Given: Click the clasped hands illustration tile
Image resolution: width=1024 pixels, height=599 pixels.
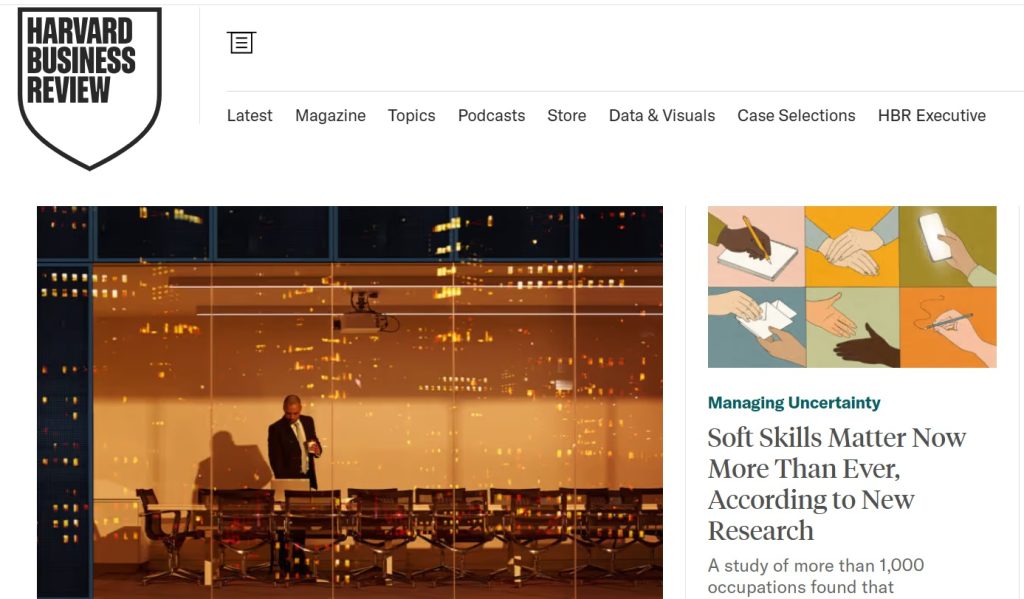Looking at the screenshot, I should coord(852,246).
